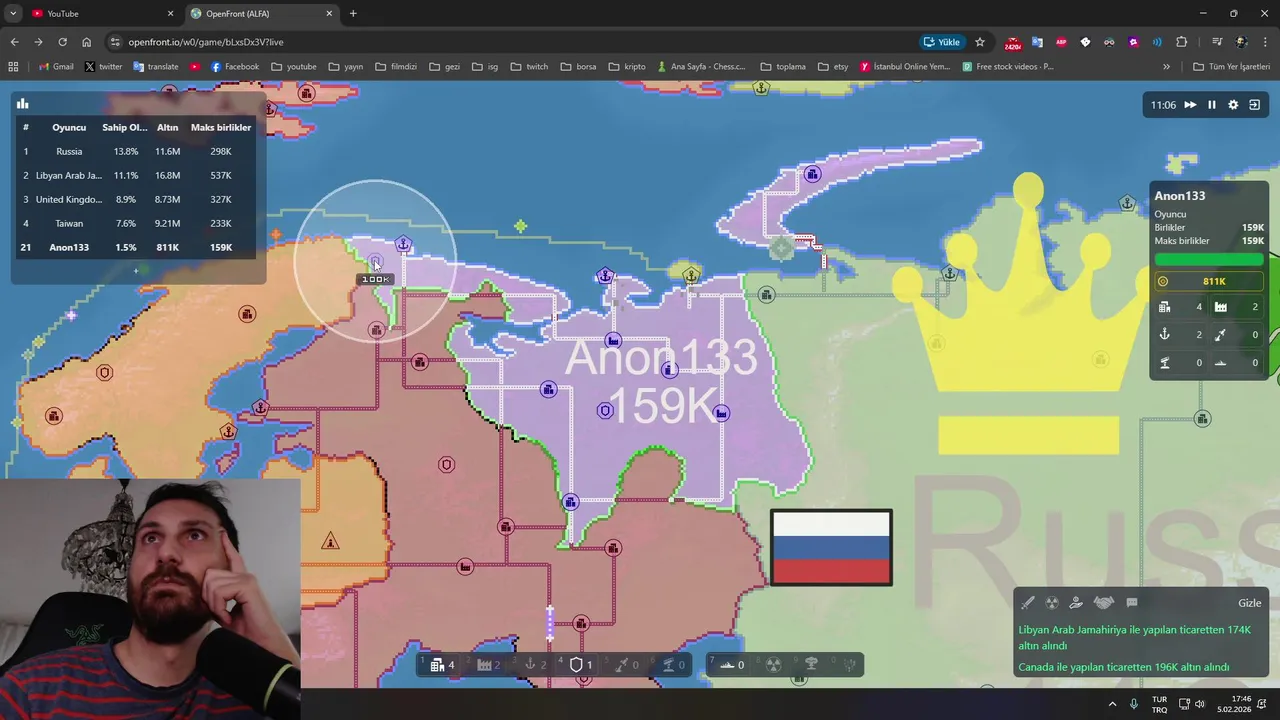
Task: Sort leaderboard by Altın column
Action: point(167,127)
